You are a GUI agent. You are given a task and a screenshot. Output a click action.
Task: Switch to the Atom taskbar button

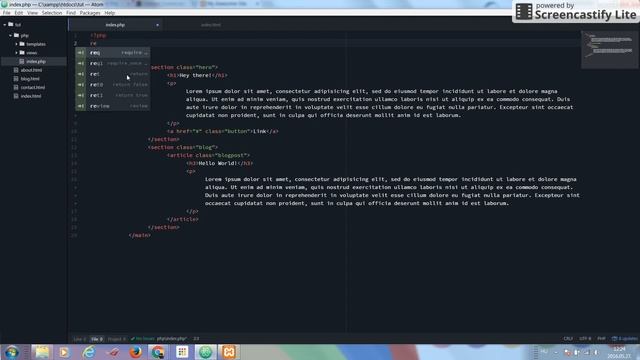pos(205,352)
